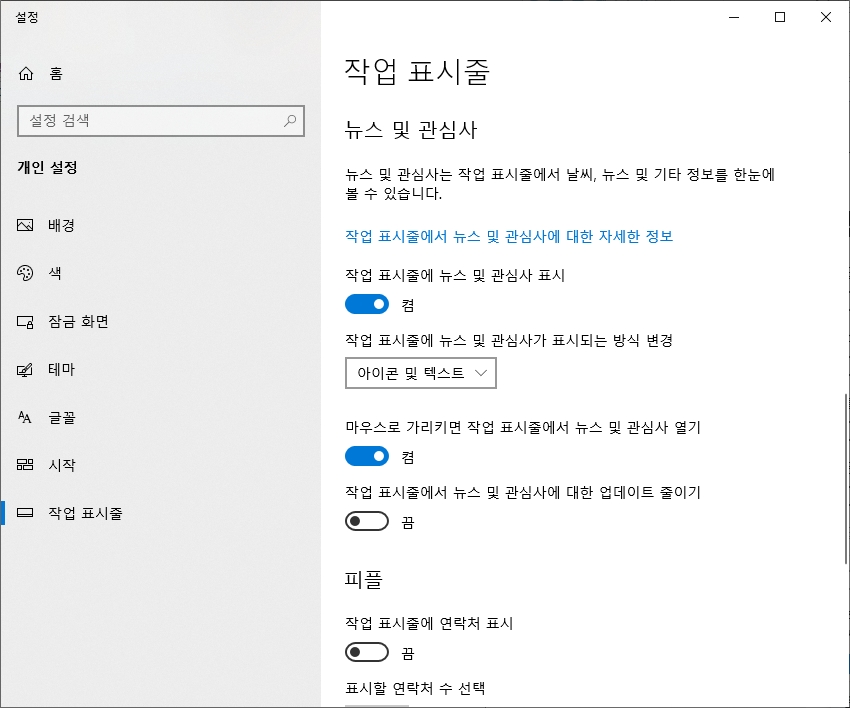Open the 표시할 연락처 수 선택 dropdown
This screenshot has height=708, width=850.
pos(375,704)
